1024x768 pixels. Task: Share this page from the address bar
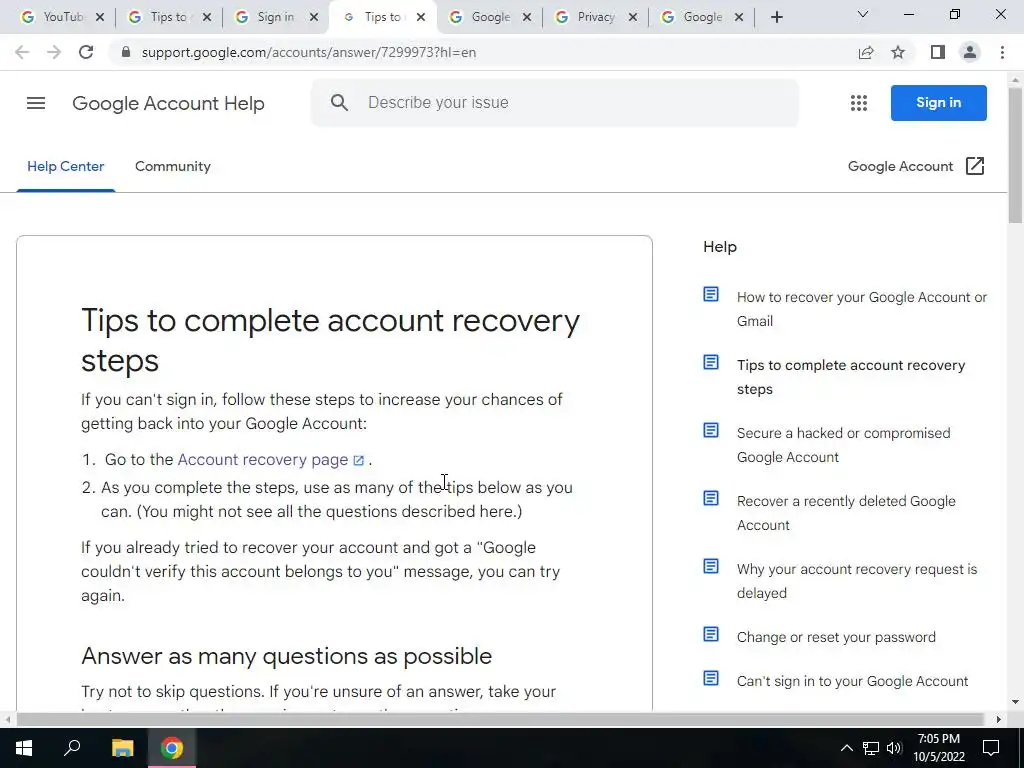coord(866,52)
